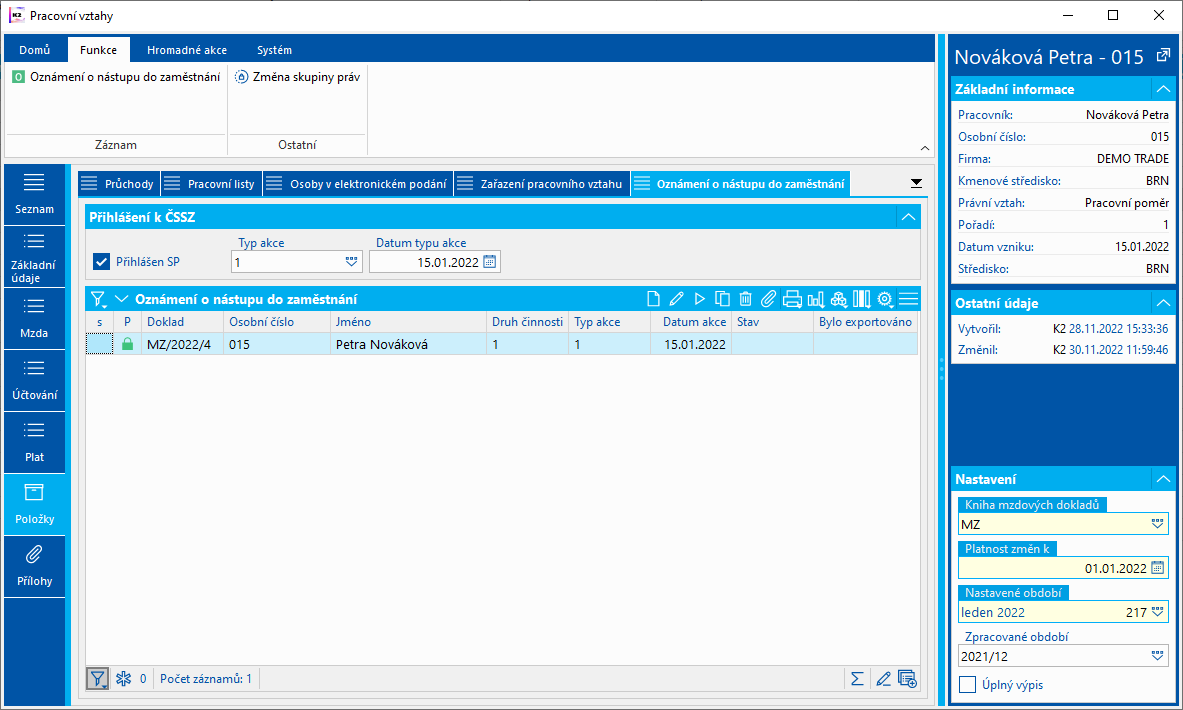Screen dimensions: 1183x710
Task: Open the Účtování sidebar page
Action: tap(35, 380)
